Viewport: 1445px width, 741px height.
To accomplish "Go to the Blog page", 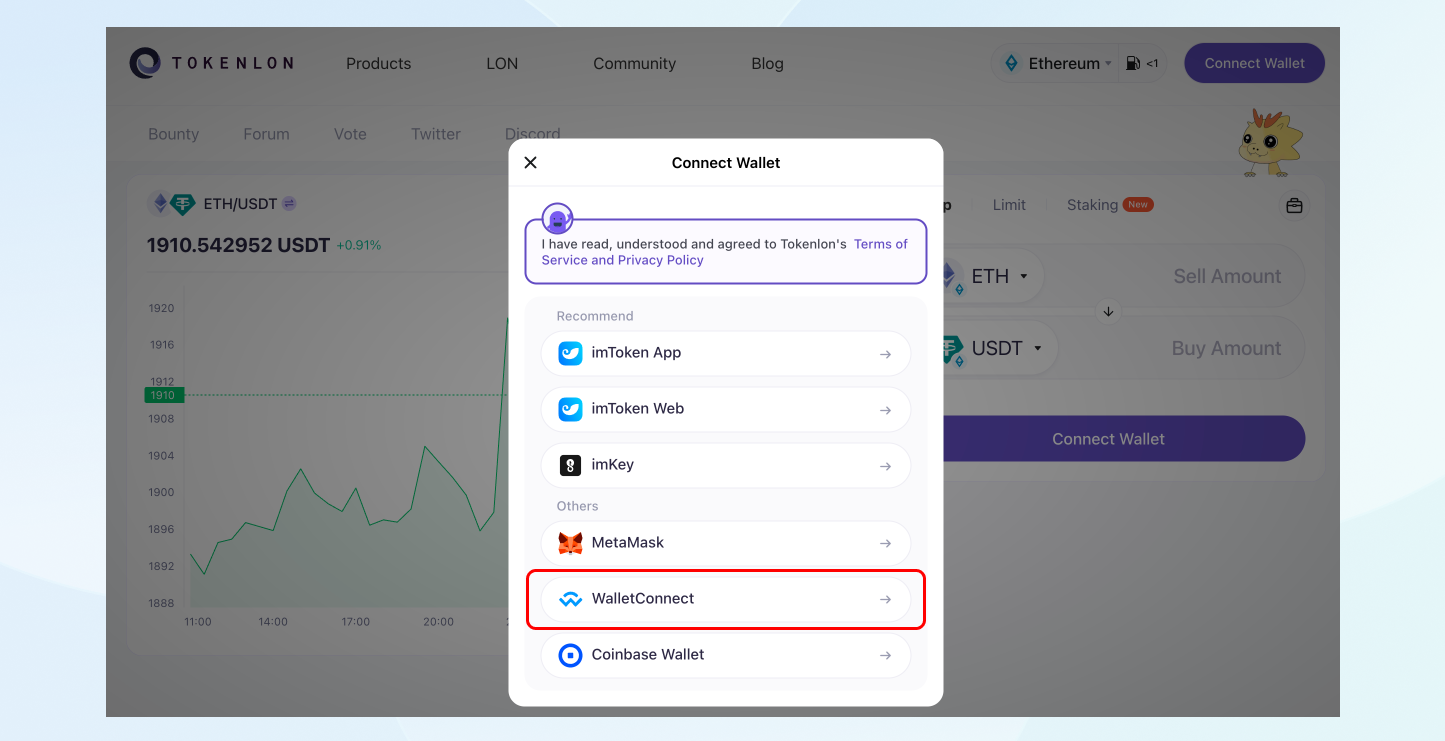I will [x=768, y=63].
